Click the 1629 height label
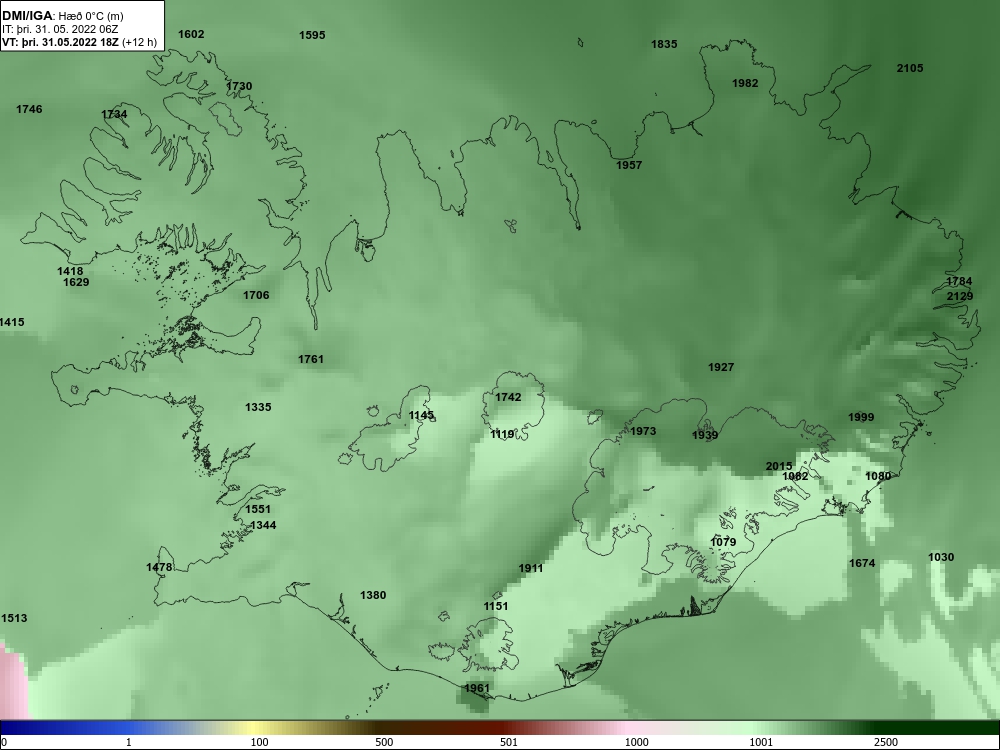The width and height of the screenshot is (1000, 750). click(77, 282)
